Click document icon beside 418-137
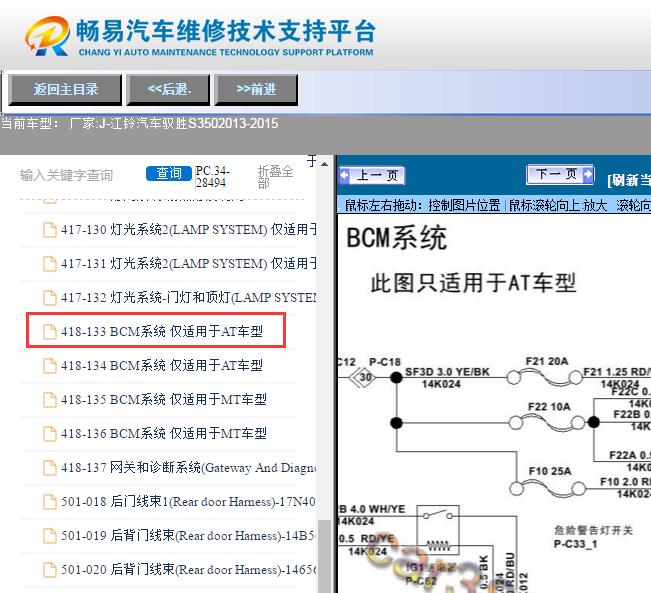This screenshot has width=651, height=593. coord(50,468)
